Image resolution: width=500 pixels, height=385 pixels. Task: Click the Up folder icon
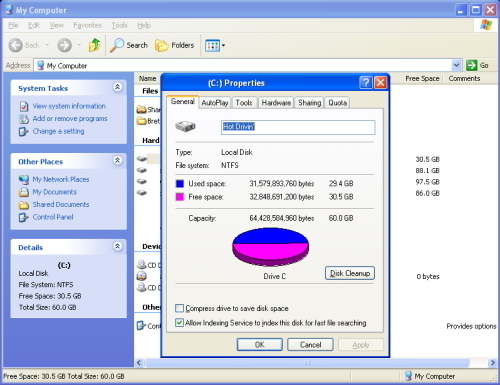point(95,45)
